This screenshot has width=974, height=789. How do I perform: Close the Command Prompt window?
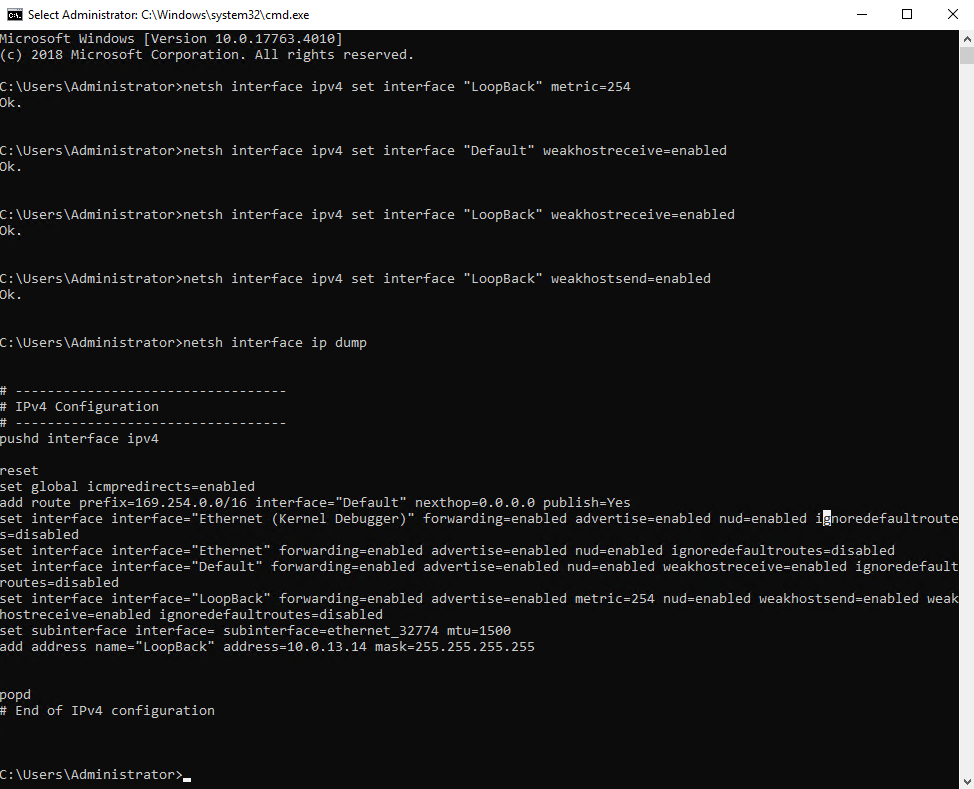tap(952, 14)
